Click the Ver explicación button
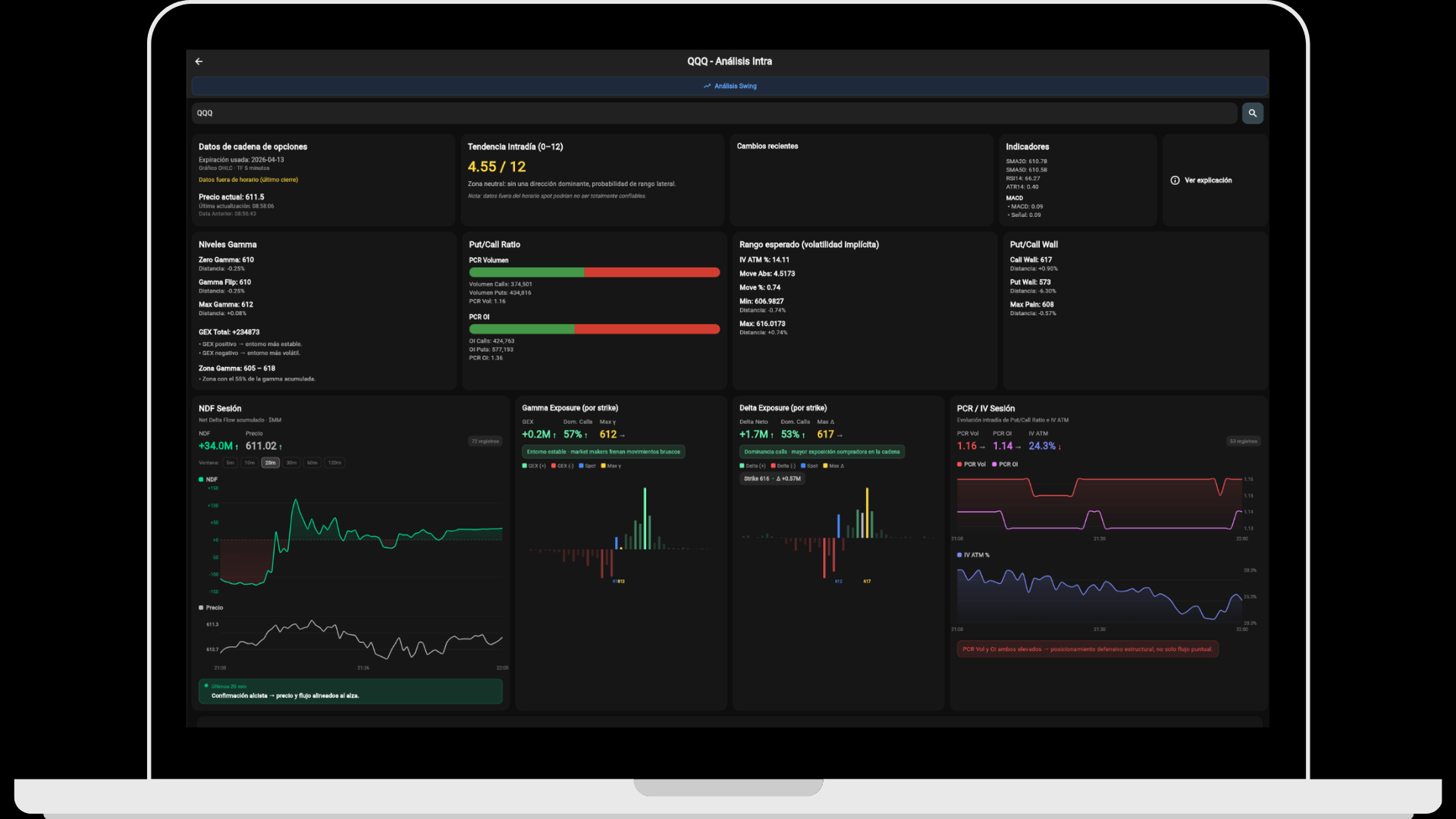This screenshot has width=1456, height=819. pos(1208,180)
